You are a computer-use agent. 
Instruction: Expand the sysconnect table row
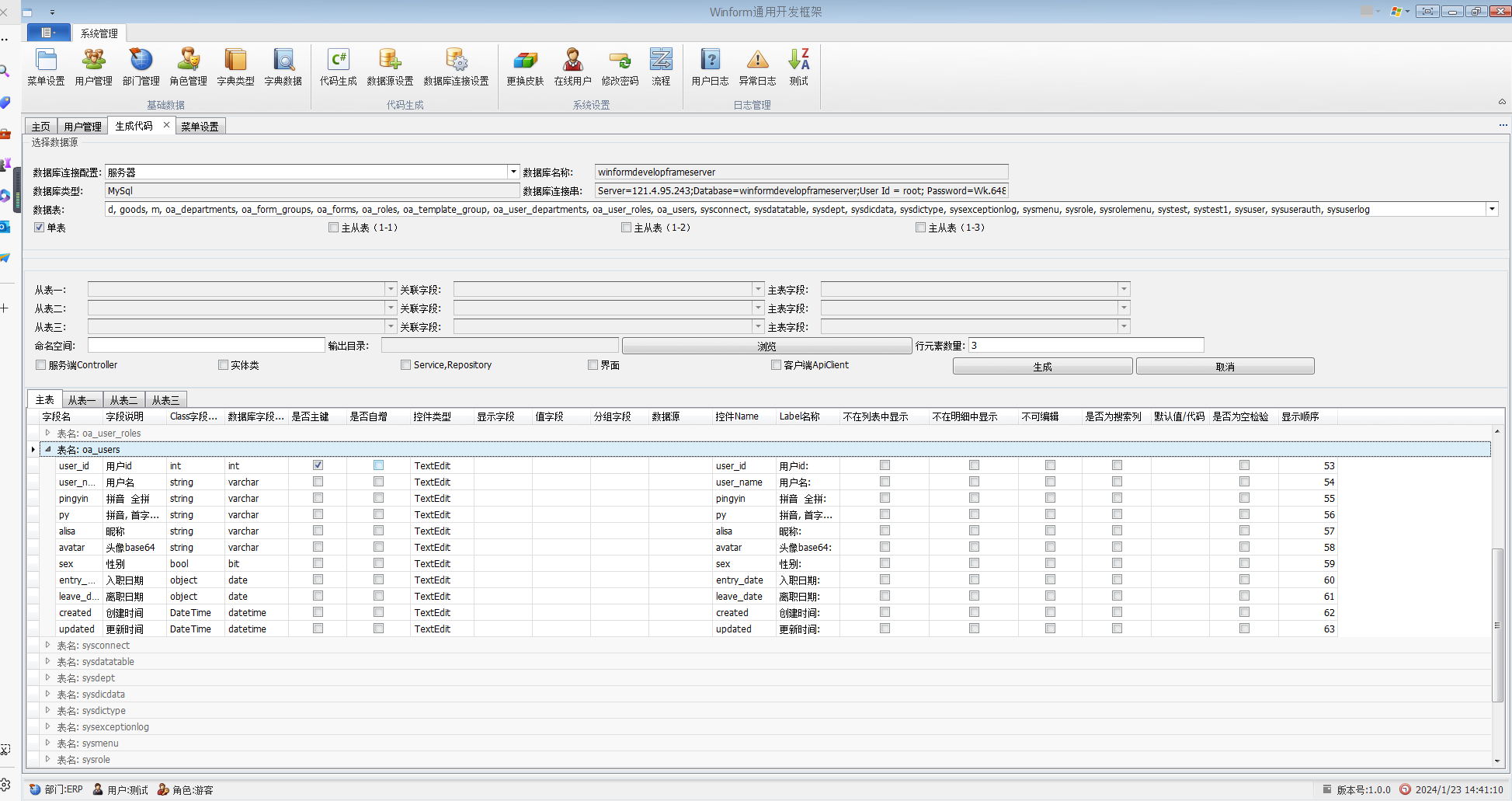(47, 645)
